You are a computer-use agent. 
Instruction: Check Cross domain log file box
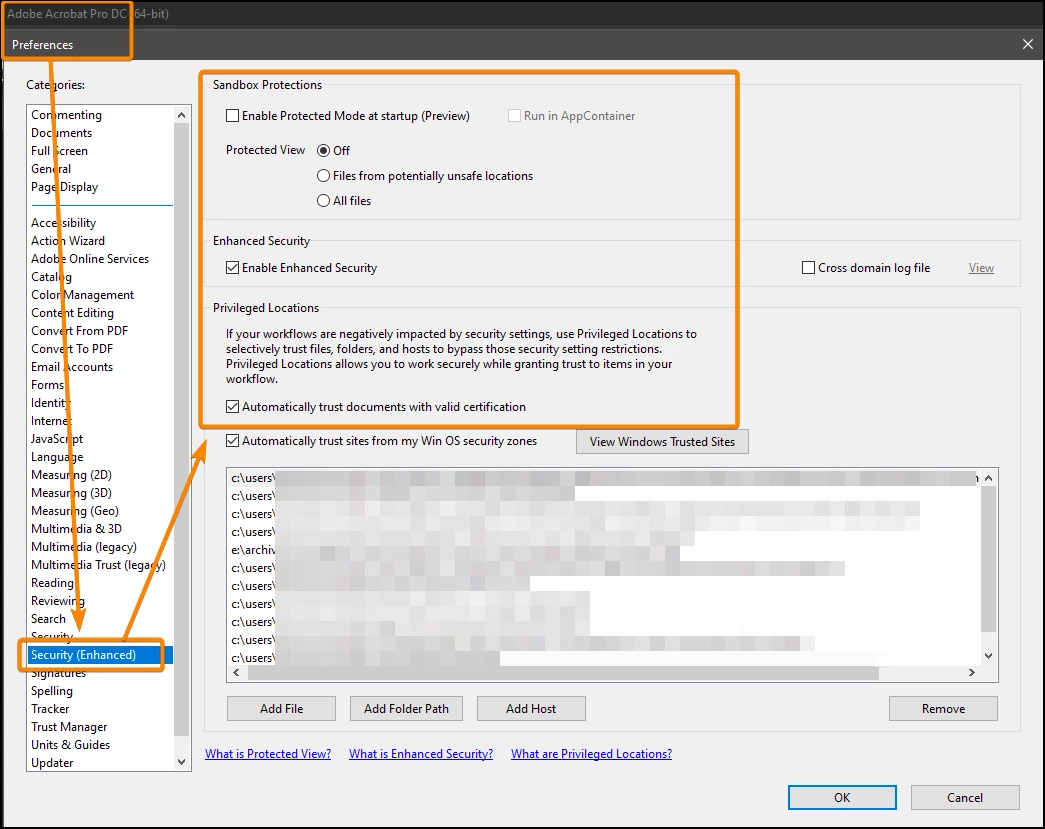[x=808, y=268]
